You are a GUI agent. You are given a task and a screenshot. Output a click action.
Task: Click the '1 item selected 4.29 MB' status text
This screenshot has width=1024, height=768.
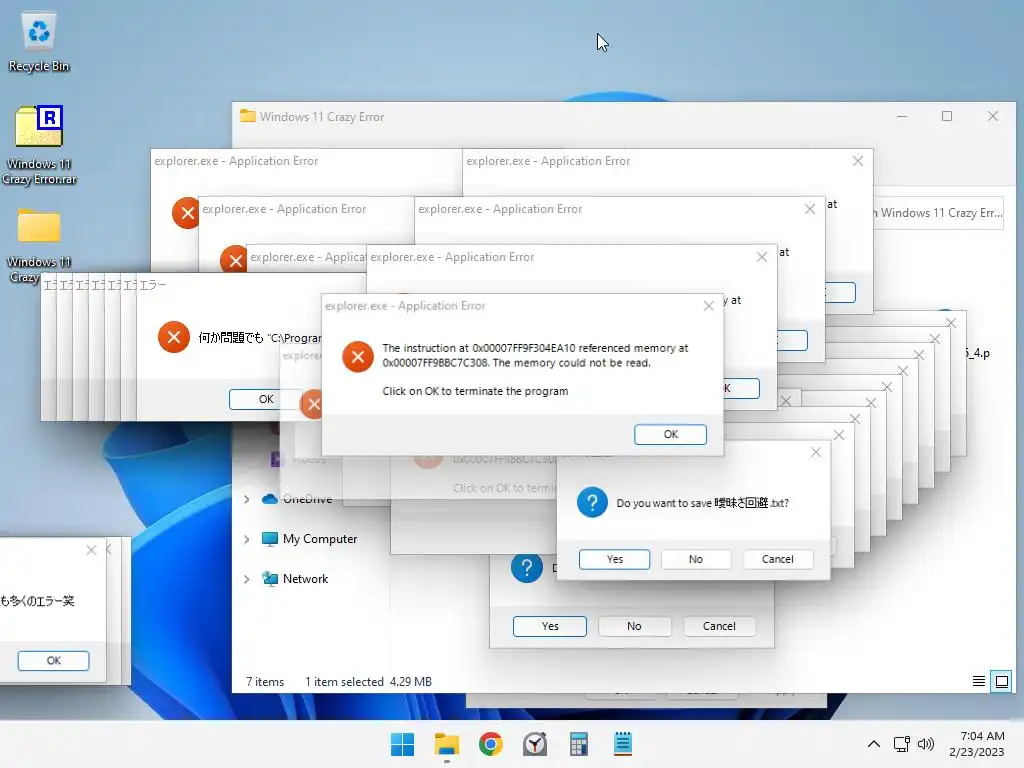click(x=368, y=682)
